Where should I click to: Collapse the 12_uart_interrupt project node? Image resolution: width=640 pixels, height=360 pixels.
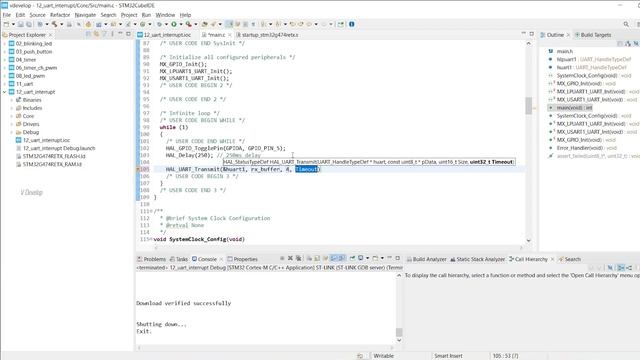pos(5,92)
